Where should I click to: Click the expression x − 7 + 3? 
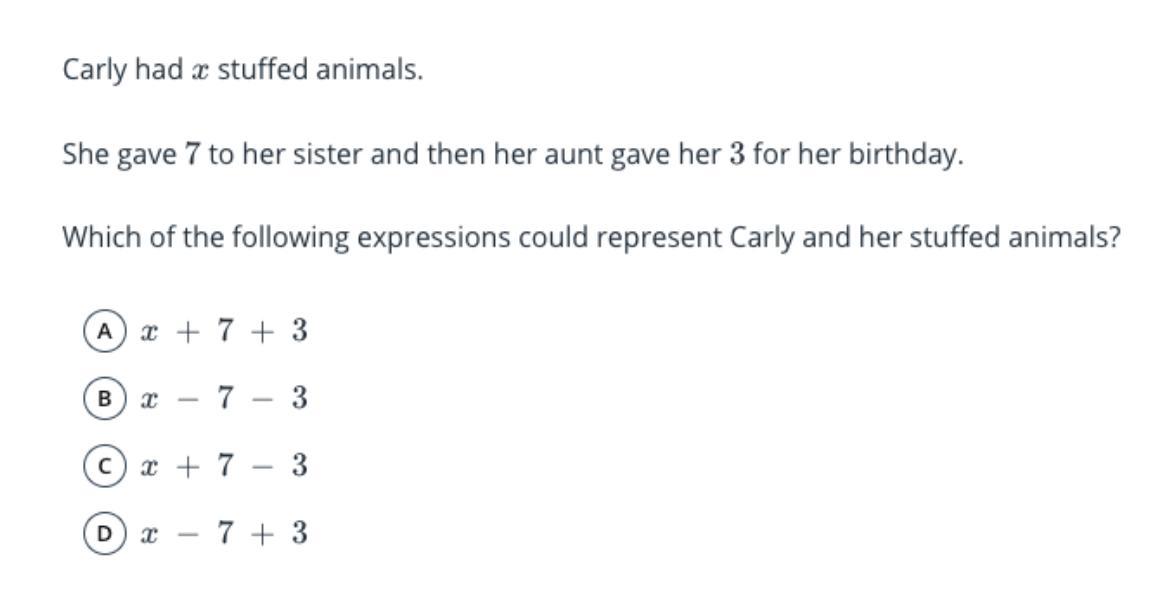point(224,533)
